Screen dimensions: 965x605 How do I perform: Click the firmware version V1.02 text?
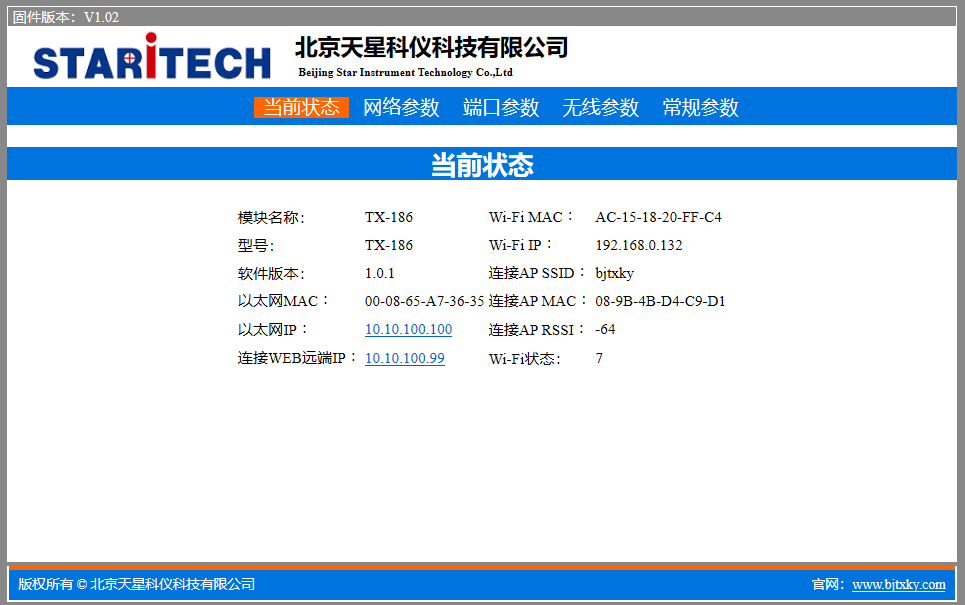pos(66,17)
